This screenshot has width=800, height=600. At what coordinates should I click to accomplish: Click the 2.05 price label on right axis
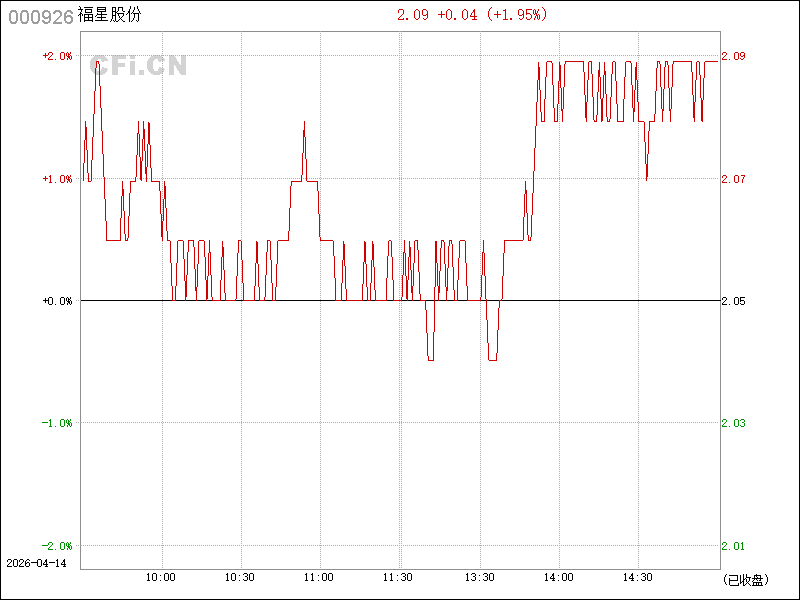pos(734,301)
